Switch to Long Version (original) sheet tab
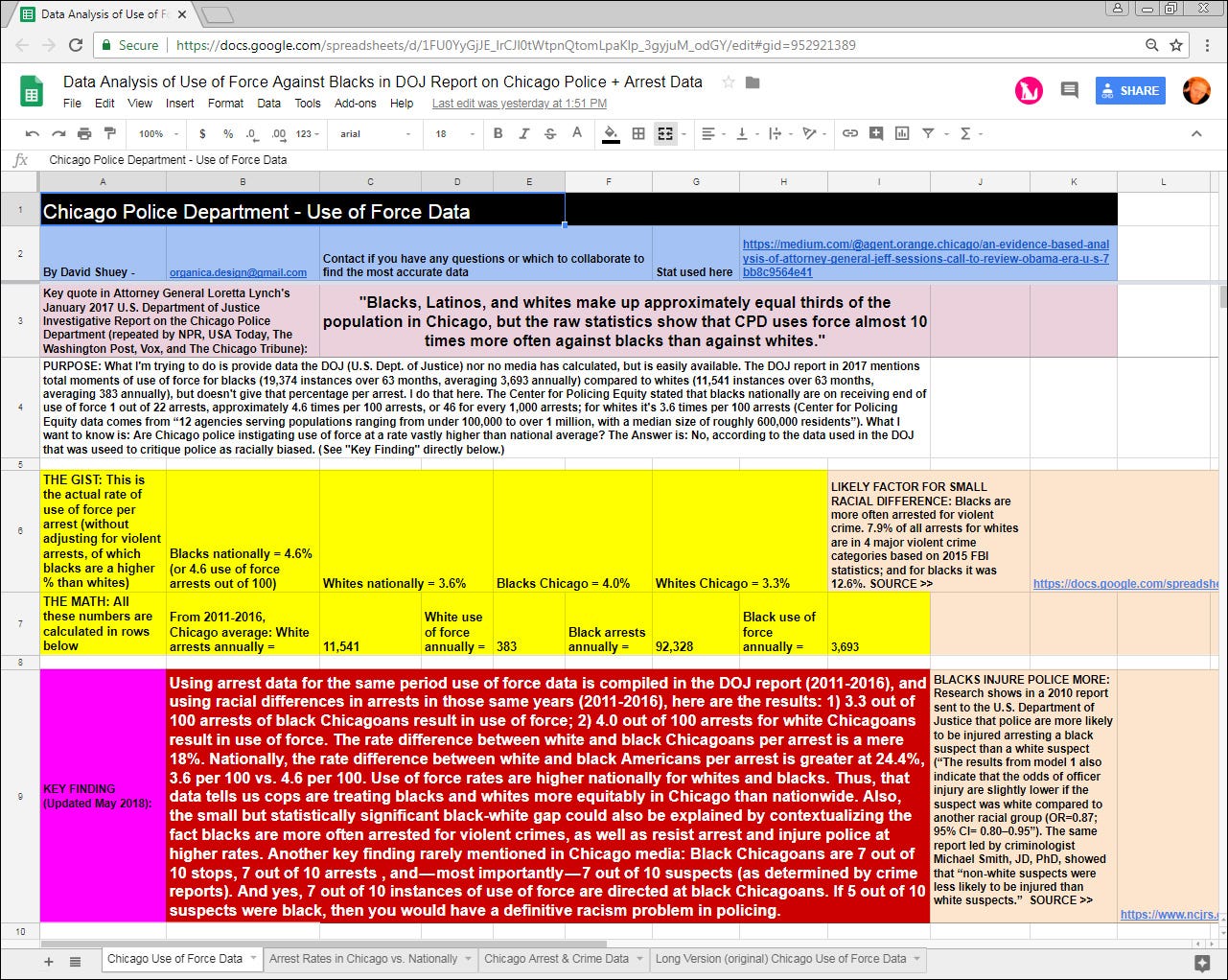 point(780,958)
